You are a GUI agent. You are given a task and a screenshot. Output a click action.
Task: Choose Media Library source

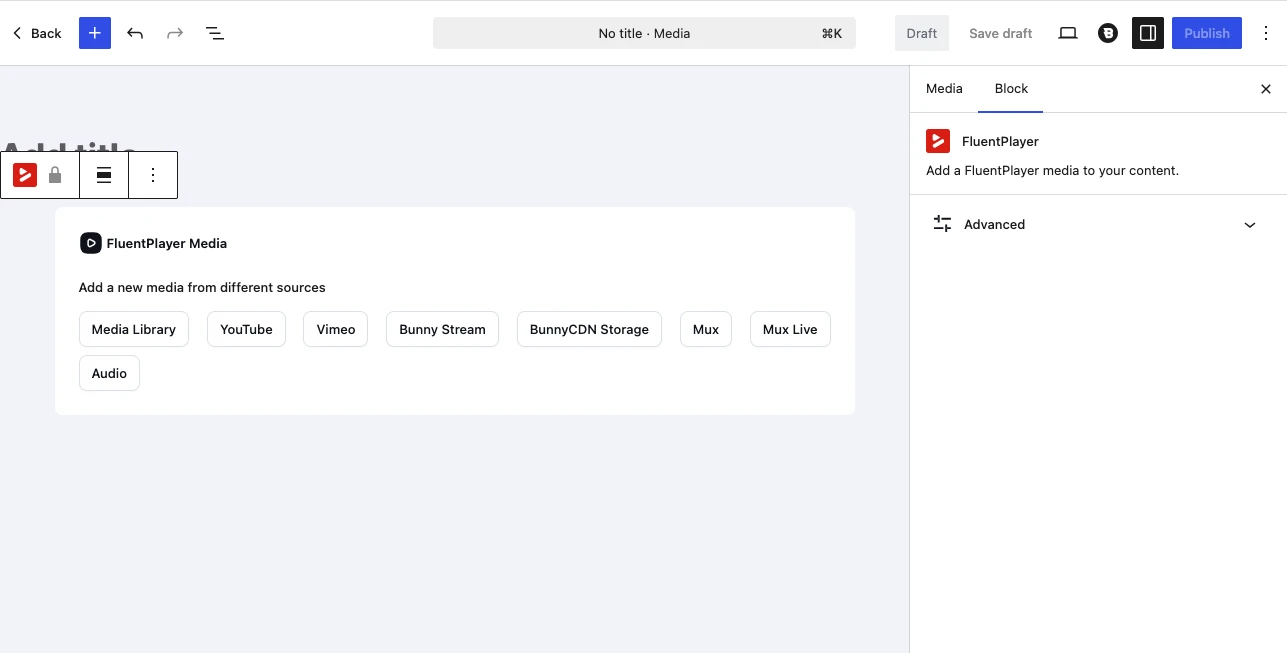pyautogui.click(x=134, y=329)
